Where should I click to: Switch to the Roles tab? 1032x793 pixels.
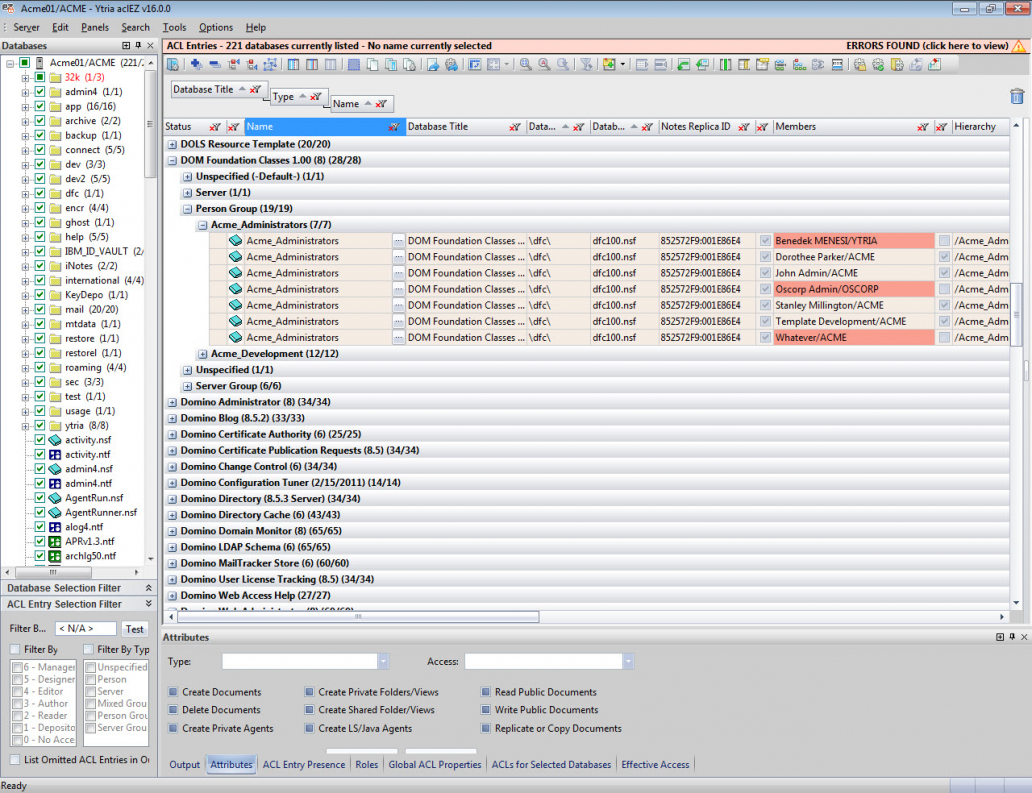[367, 765]
